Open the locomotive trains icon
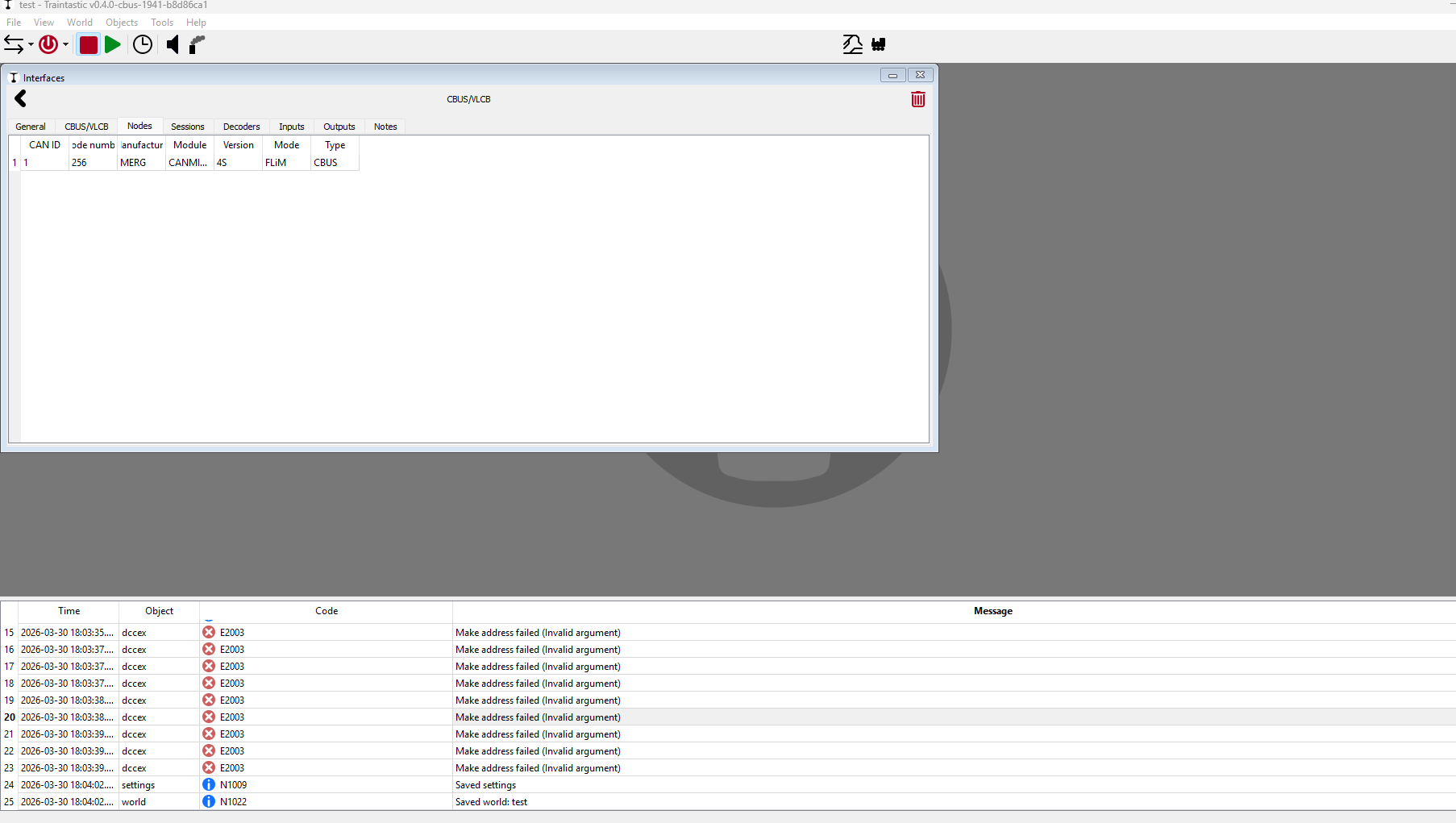Screen dimensions: 1456x823 coord(879,44)
